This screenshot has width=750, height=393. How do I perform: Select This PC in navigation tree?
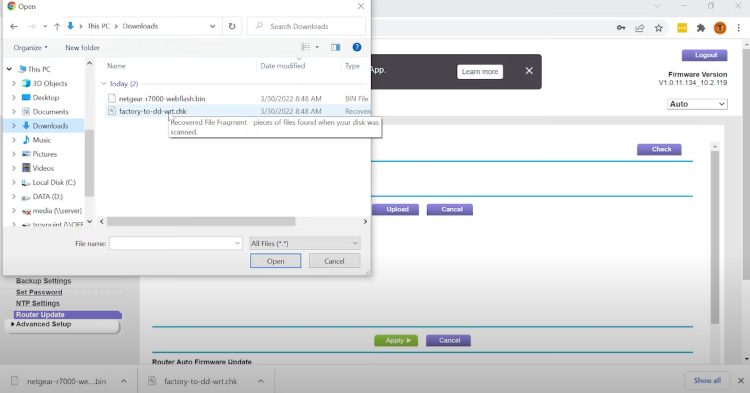tap(39, 69)
